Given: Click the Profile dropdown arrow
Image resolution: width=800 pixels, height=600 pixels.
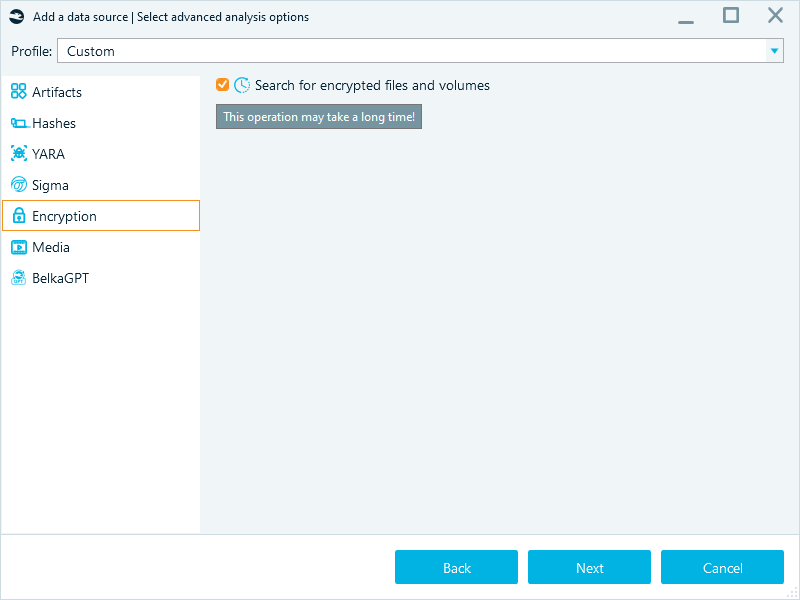Looking at the screenshot, I should 774,49.
